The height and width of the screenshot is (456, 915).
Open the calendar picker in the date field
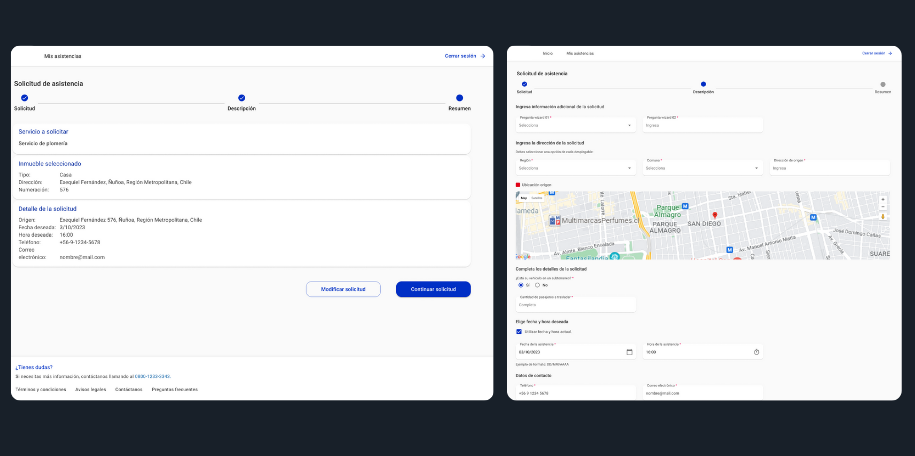pyautogui.click(x=629, y=352)
